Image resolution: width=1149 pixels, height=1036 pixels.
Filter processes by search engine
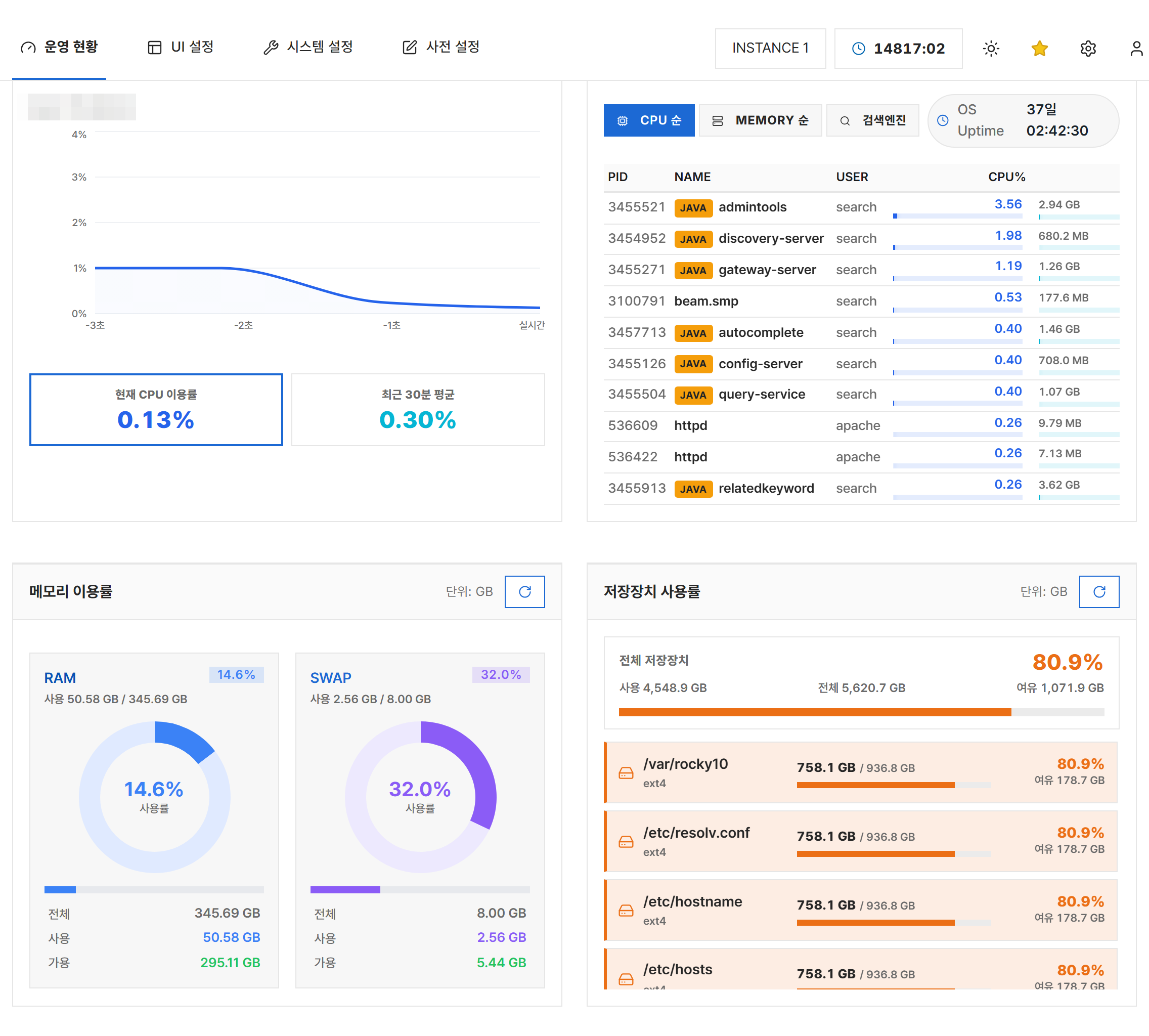click(872, 120)
